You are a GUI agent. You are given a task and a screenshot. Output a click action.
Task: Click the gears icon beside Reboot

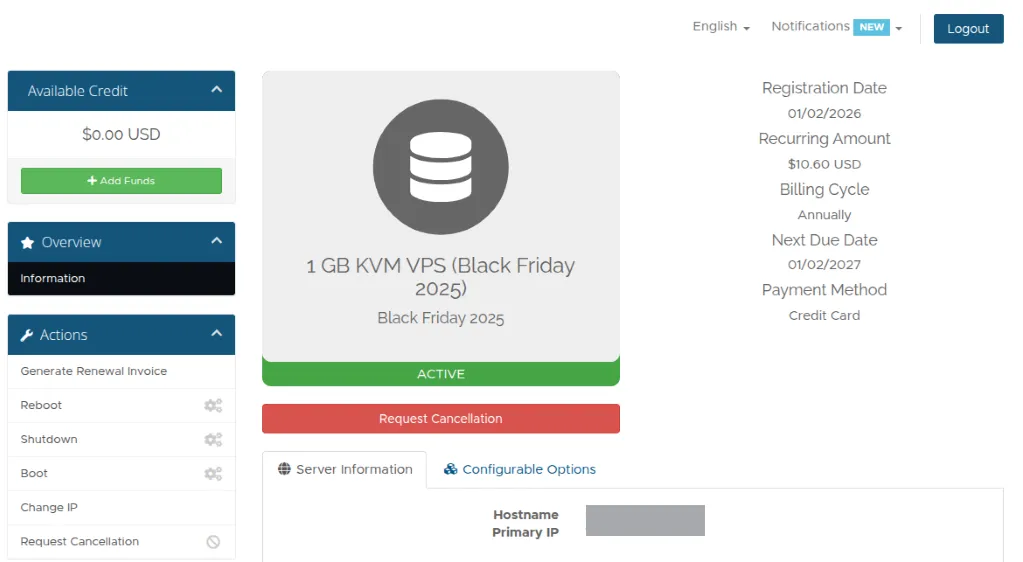(213, 405)
